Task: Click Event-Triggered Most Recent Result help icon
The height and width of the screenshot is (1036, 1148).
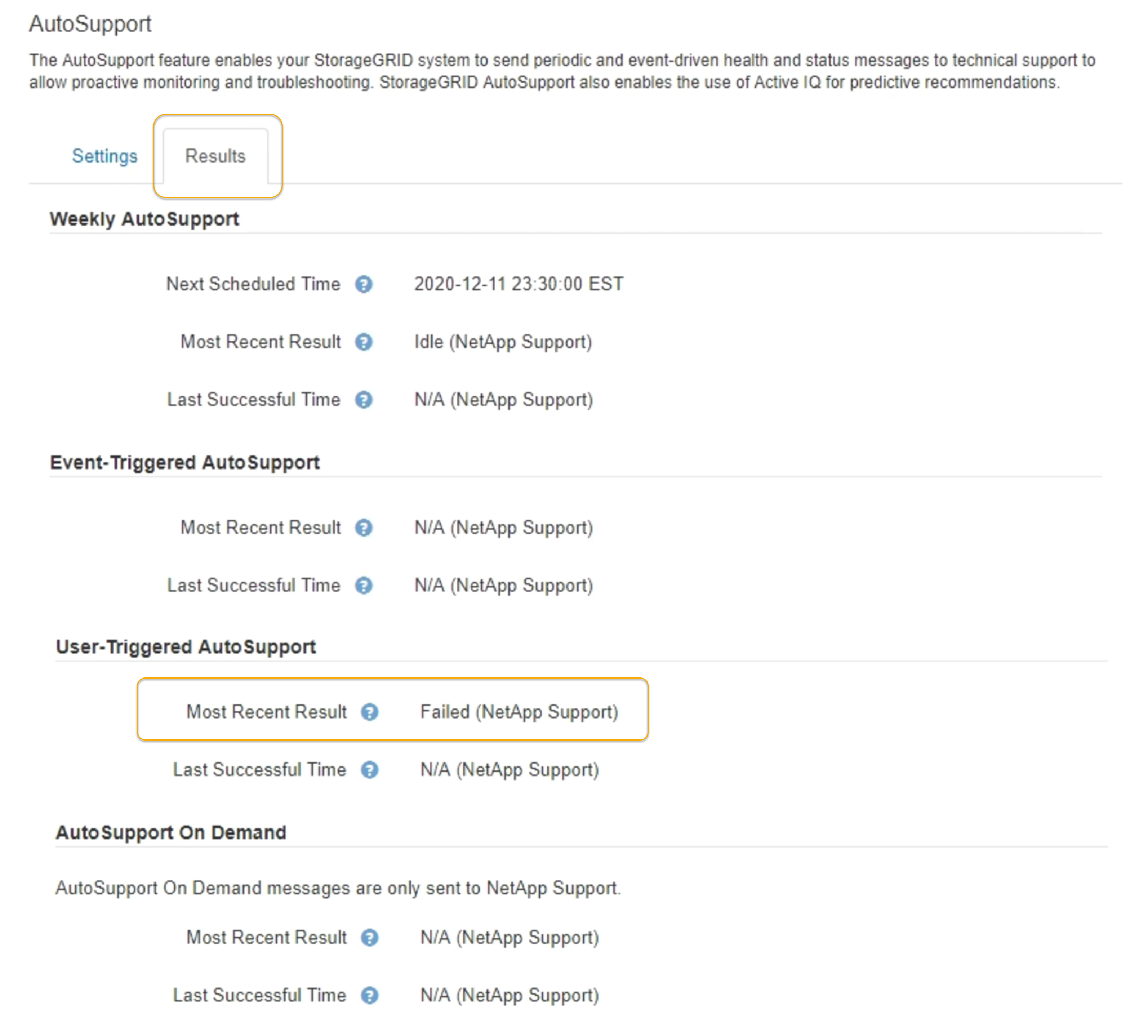Action: click(364, 528)
